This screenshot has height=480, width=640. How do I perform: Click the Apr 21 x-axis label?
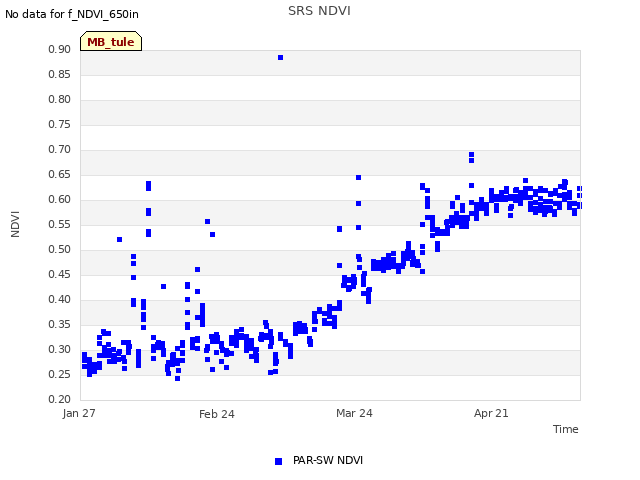click(x=491, y=413)
